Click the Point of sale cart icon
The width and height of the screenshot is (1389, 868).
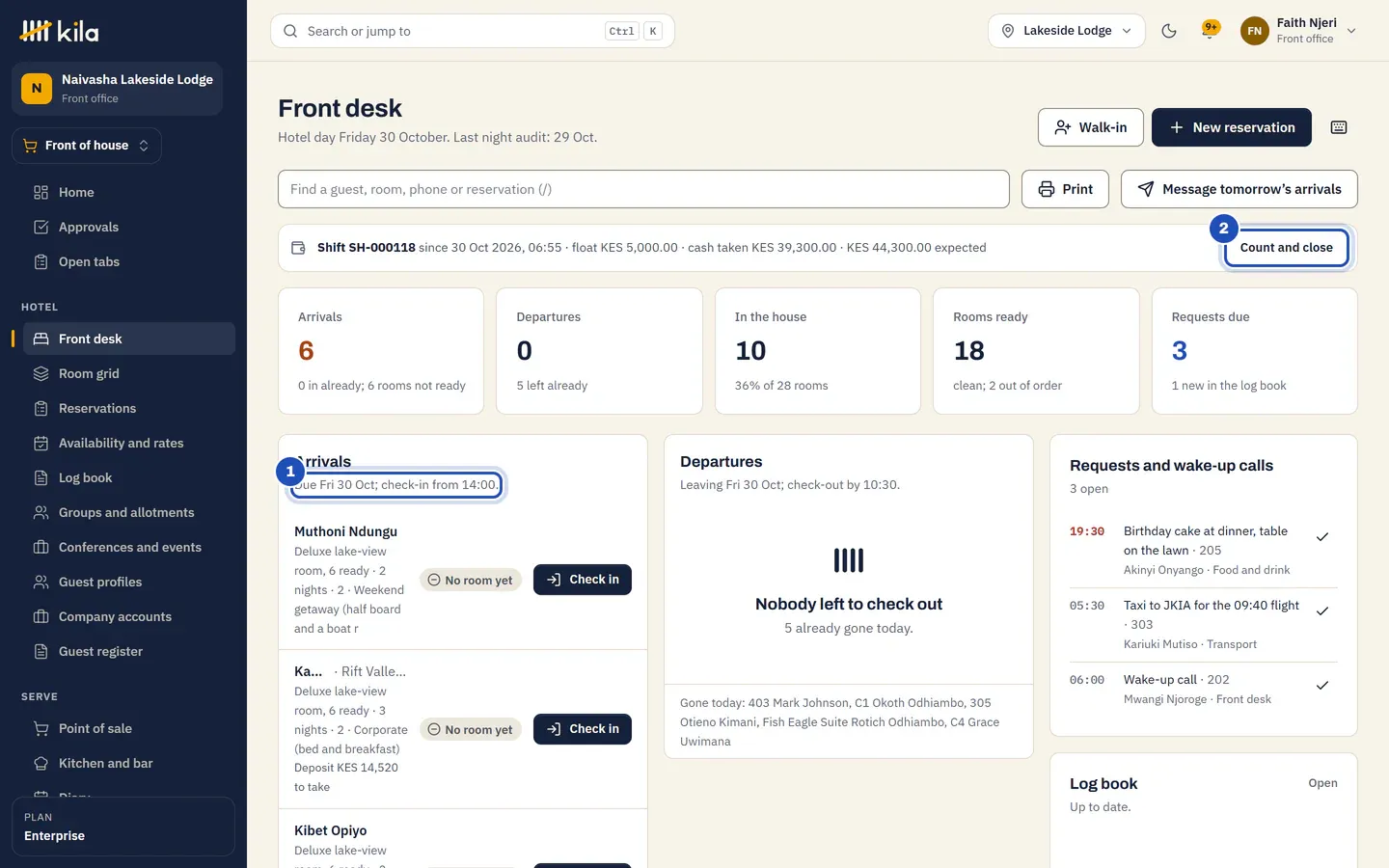pyautogui.click(x=41, y=729)
